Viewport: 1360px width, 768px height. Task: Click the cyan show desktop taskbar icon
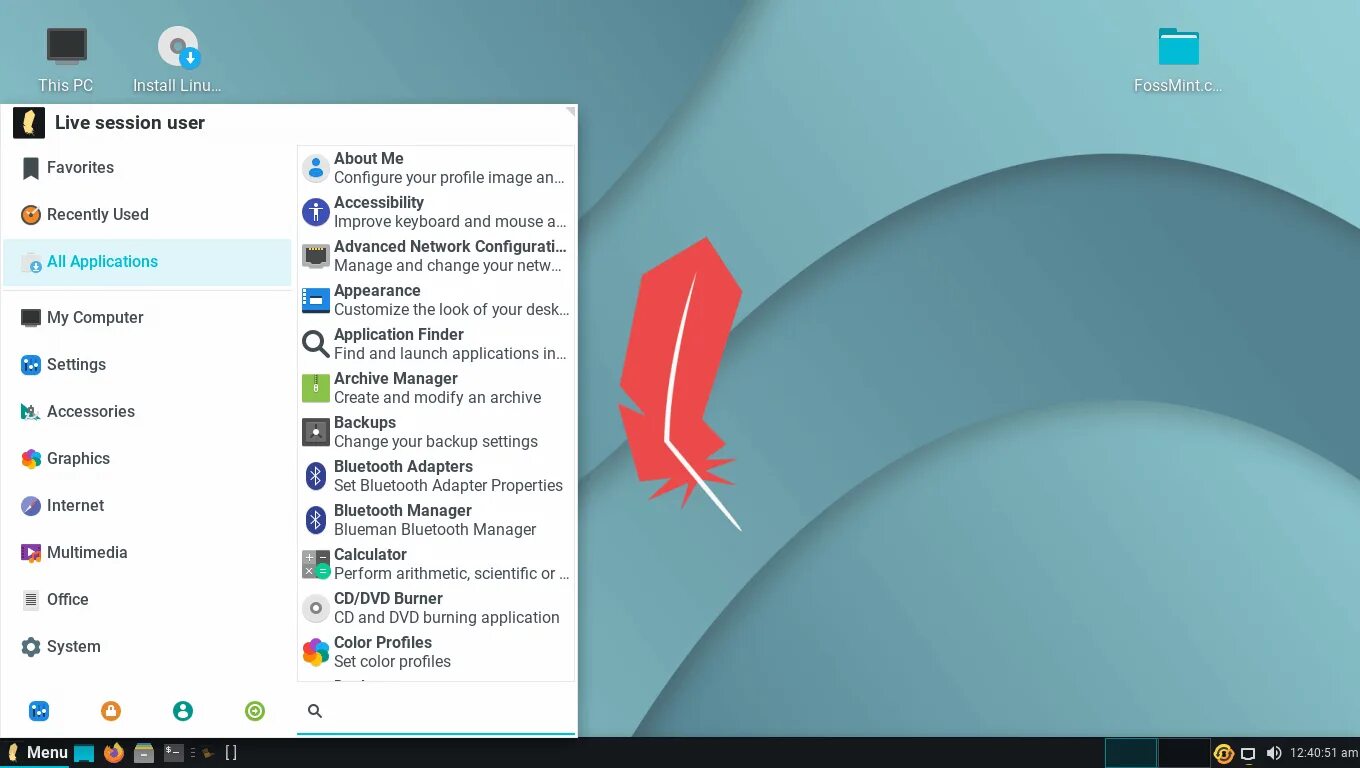coord(84,753)
